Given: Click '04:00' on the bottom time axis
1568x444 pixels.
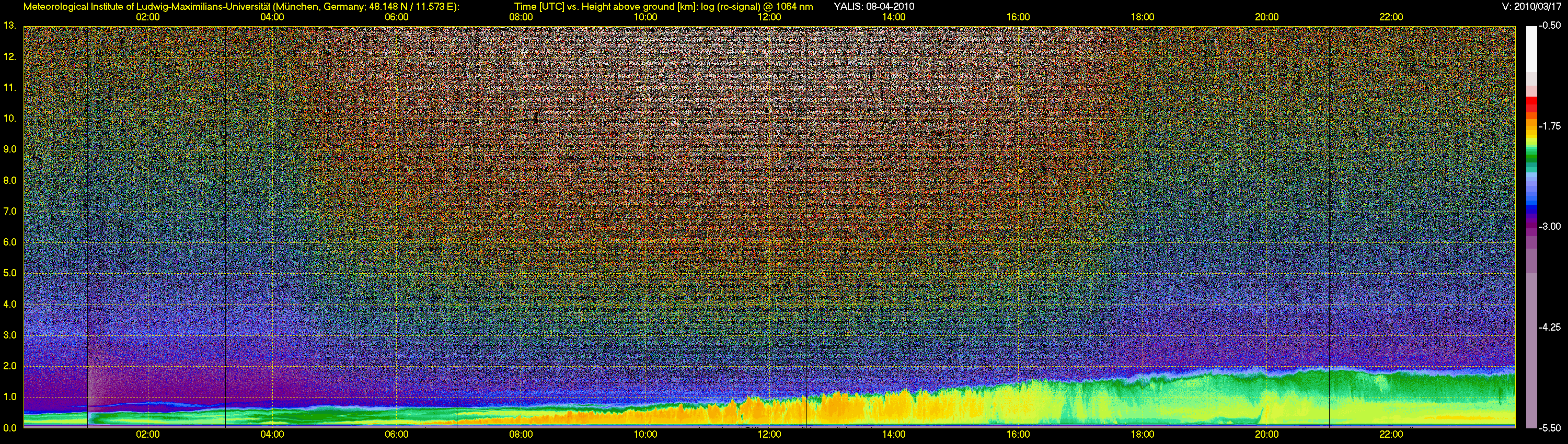Looking at the screenshot, I should click(272, 435).
